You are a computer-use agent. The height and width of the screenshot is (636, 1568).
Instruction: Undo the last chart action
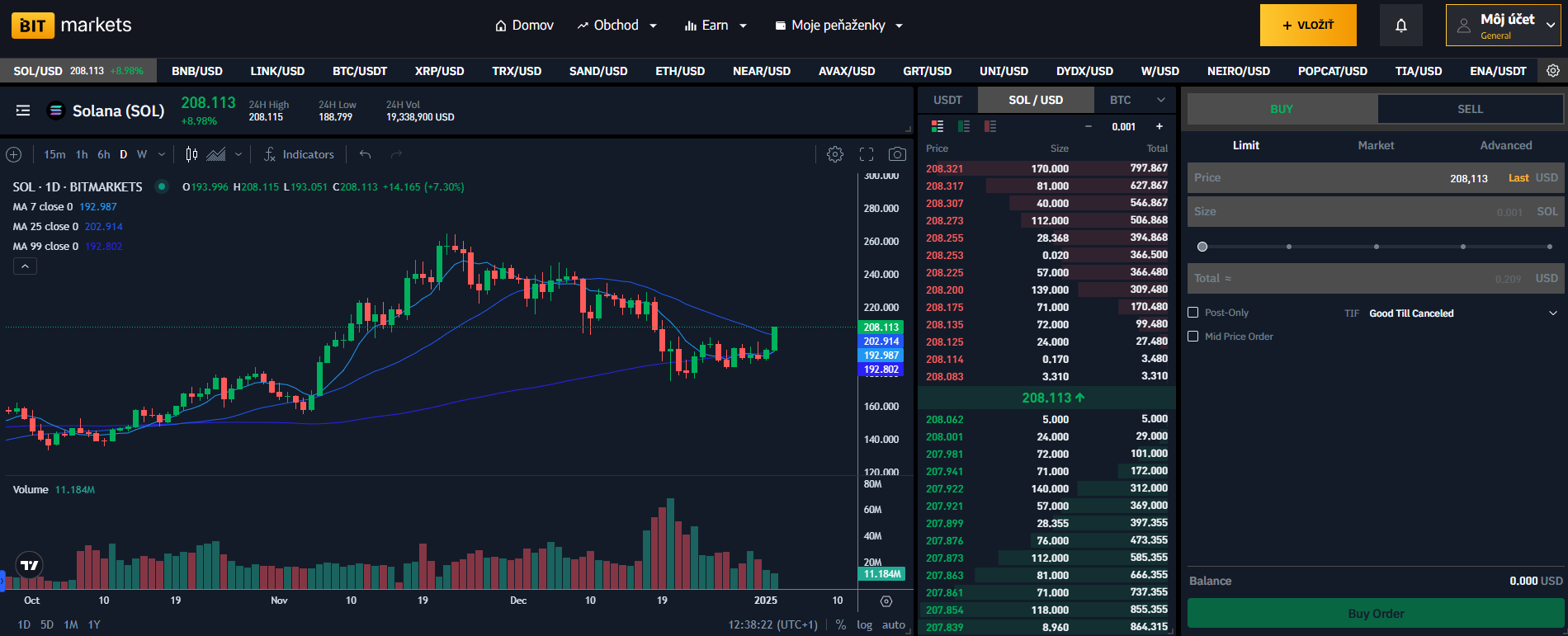(x=366, y=154)
